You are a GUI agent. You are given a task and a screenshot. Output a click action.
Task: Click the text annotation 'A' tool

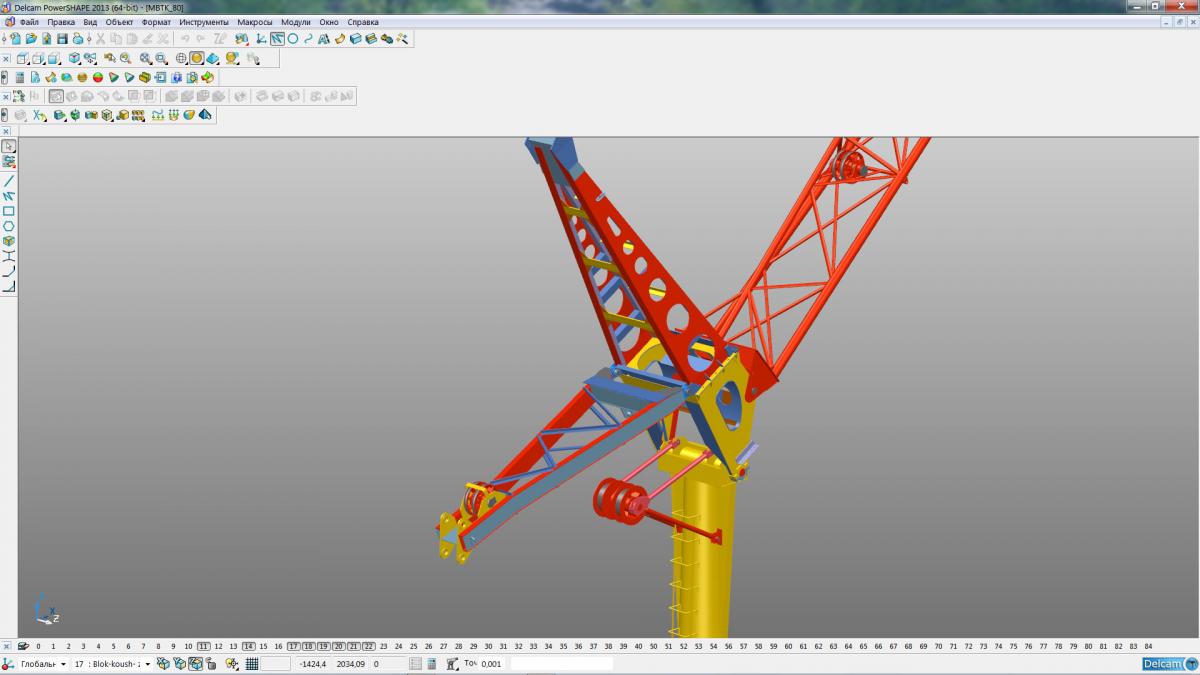pyautogui.click(x=324, y=38)
